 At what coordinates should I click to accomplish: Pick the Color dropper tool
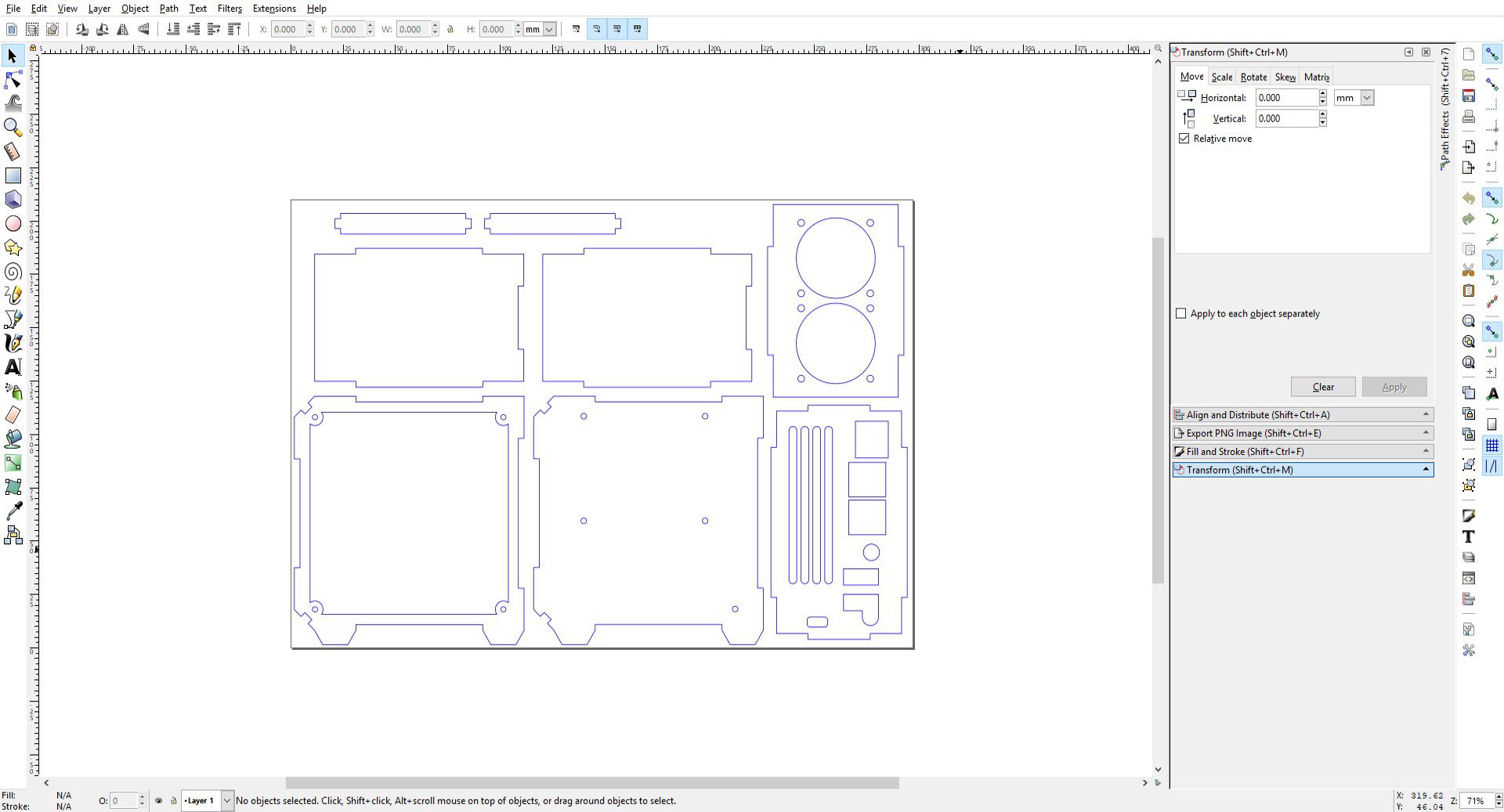tap(13, 511)
